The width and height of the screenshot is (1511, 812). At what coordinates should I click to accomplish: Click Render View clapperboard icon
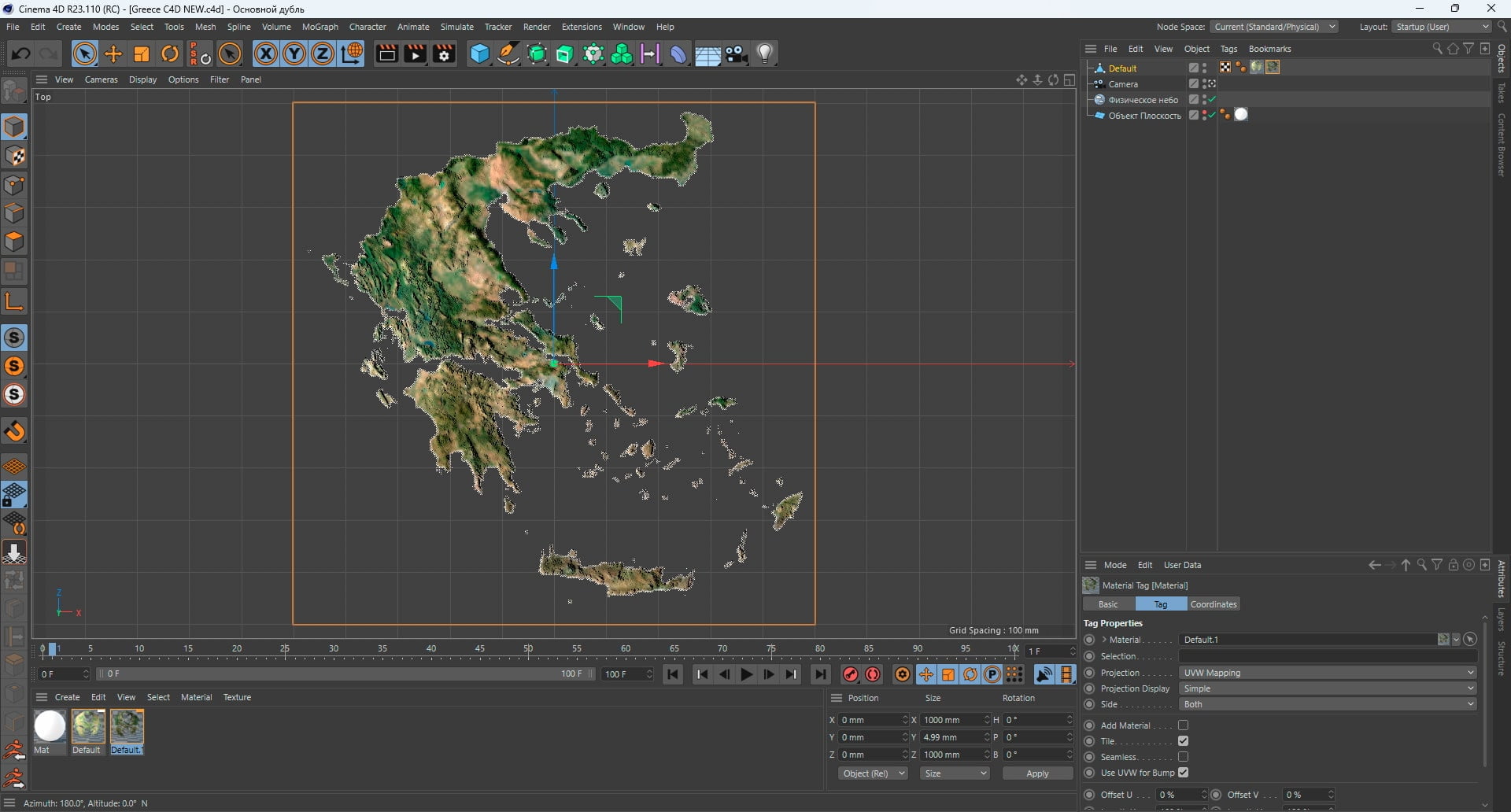[x=386, y=54]
